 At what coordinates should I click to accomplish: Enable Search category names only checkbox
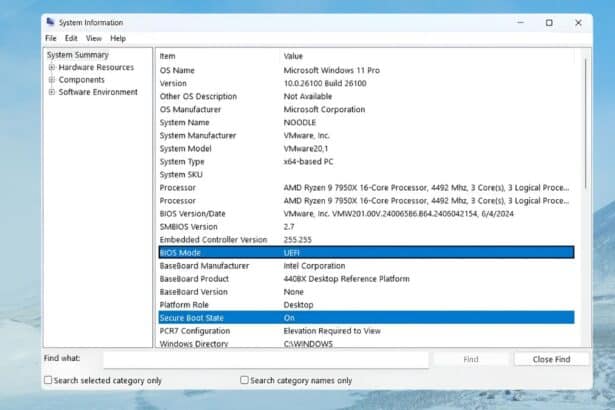pyautogui.click(x=244, y=380)
